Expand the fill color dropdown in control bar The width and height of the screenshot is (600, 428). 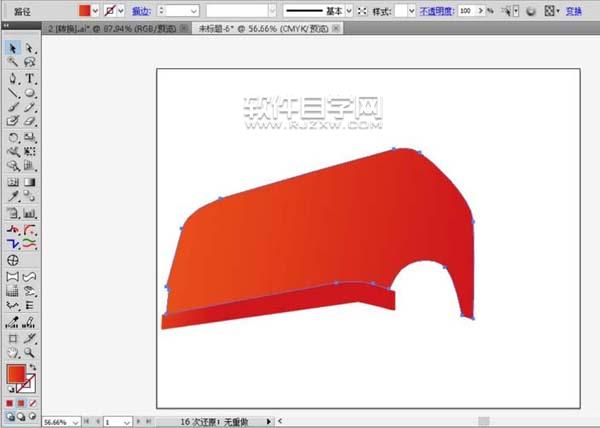pos(96,10)
